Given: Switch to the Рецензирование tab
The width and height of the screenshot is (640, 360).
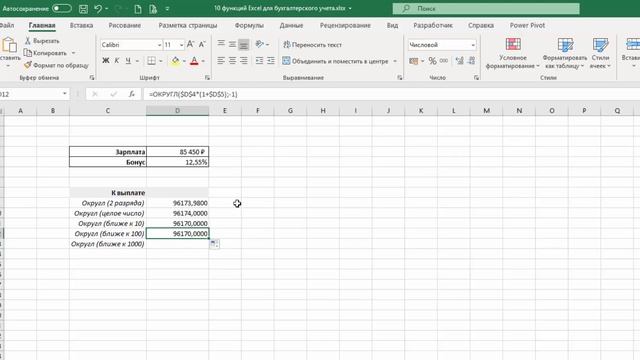Looking at the screenshot, I should [345, 25].
